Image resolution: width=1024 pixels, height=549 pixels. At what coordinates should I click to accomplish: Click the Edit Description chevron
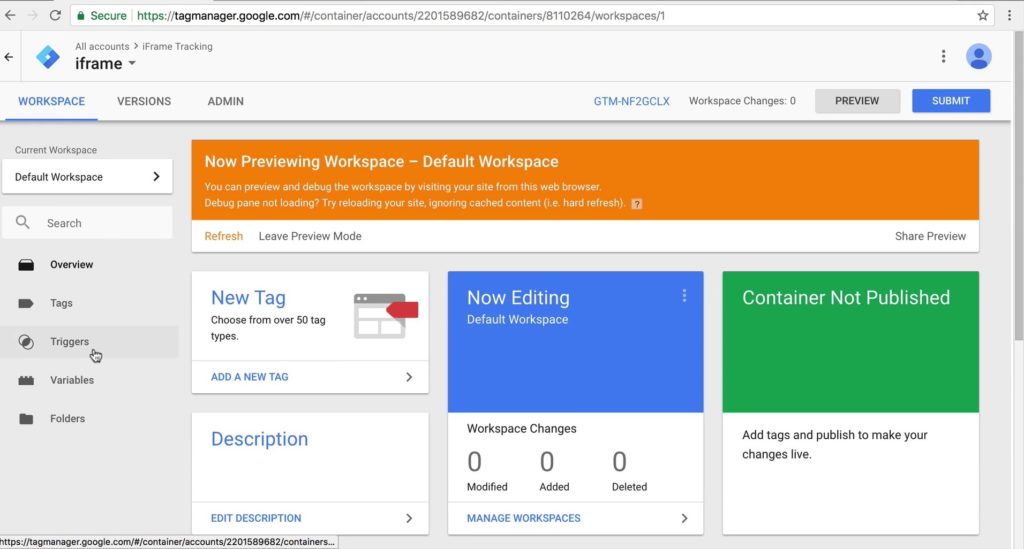[409, 518]
